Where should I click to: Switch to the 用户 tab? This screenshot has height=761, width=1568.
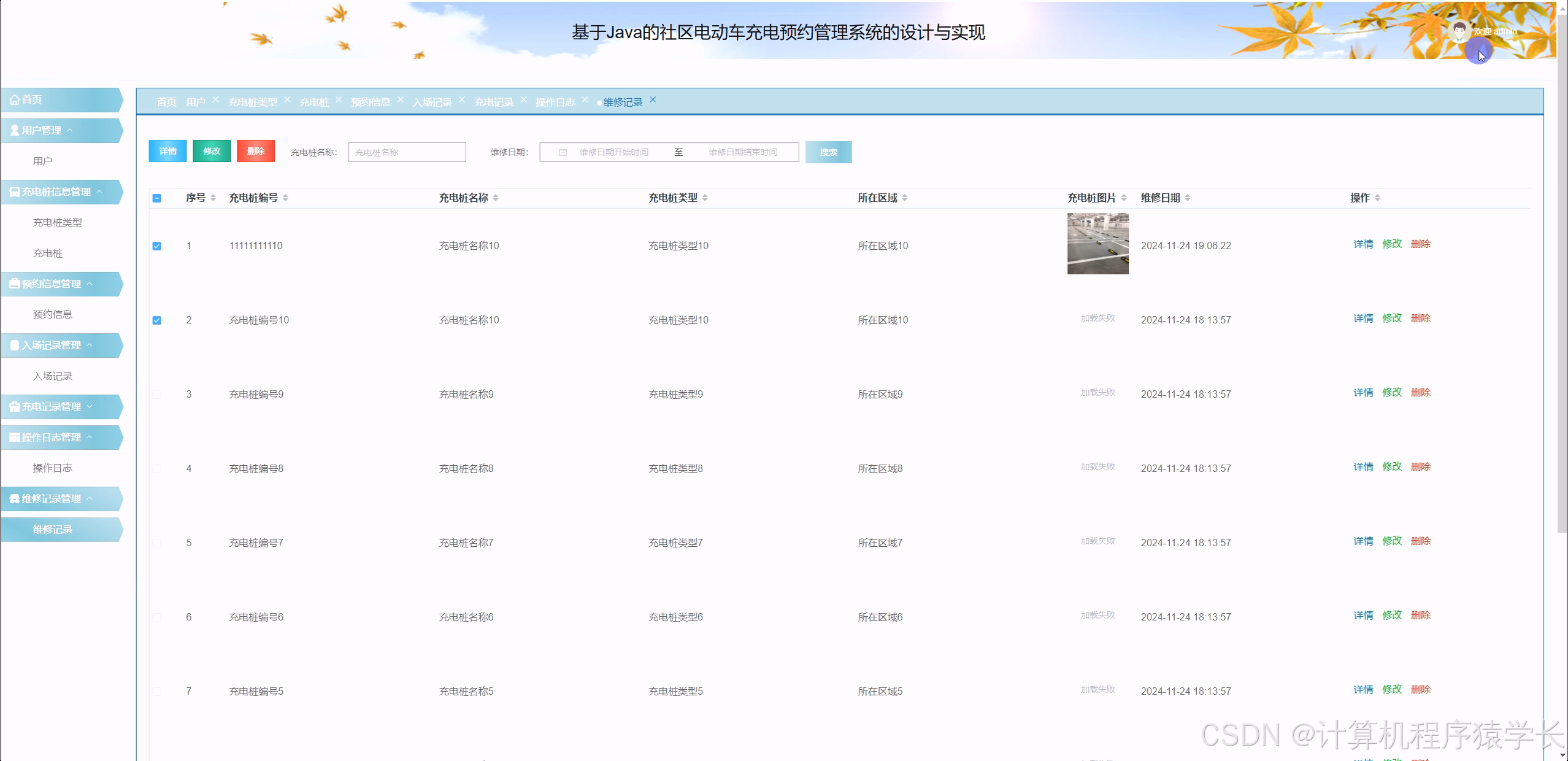tap(195, 102)
